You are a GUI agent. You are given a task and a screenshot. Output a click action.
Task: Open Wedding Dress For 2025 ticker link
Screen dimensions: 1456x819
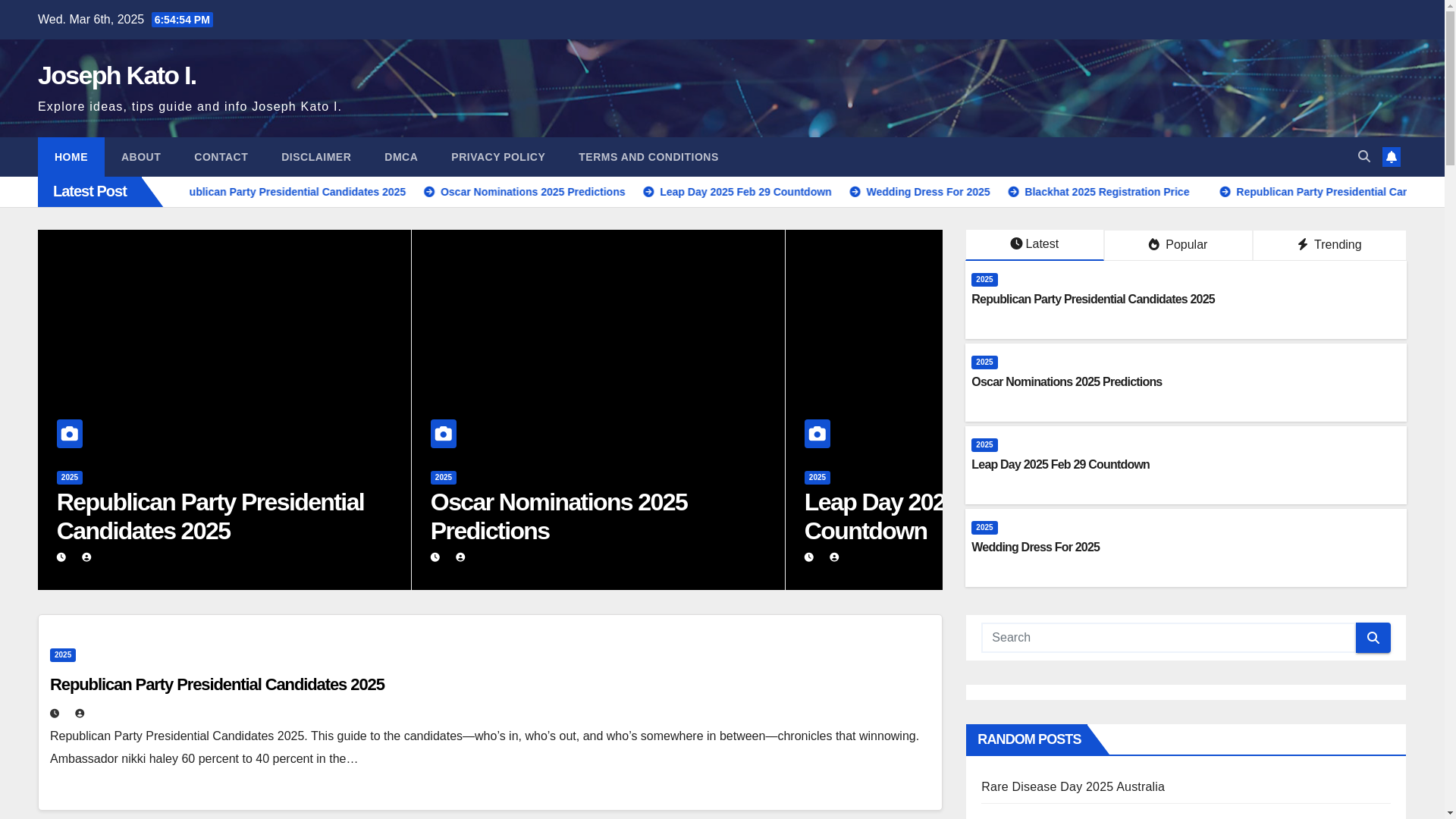click(x=927, y=192)
